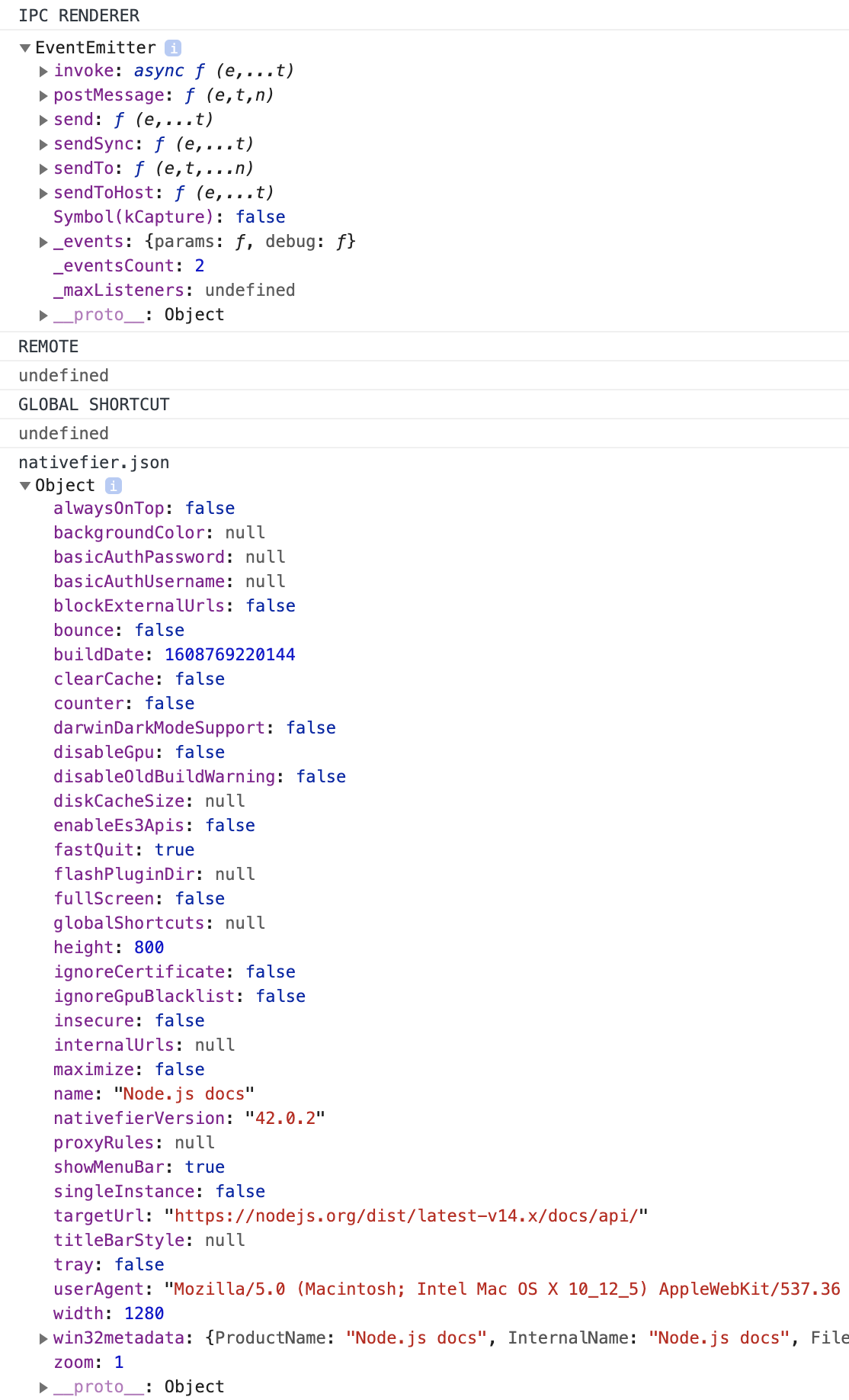Screen dimensions: 849x1400
Task: Click the basicAuthUsername property
Action: click(x=139, y=581)
